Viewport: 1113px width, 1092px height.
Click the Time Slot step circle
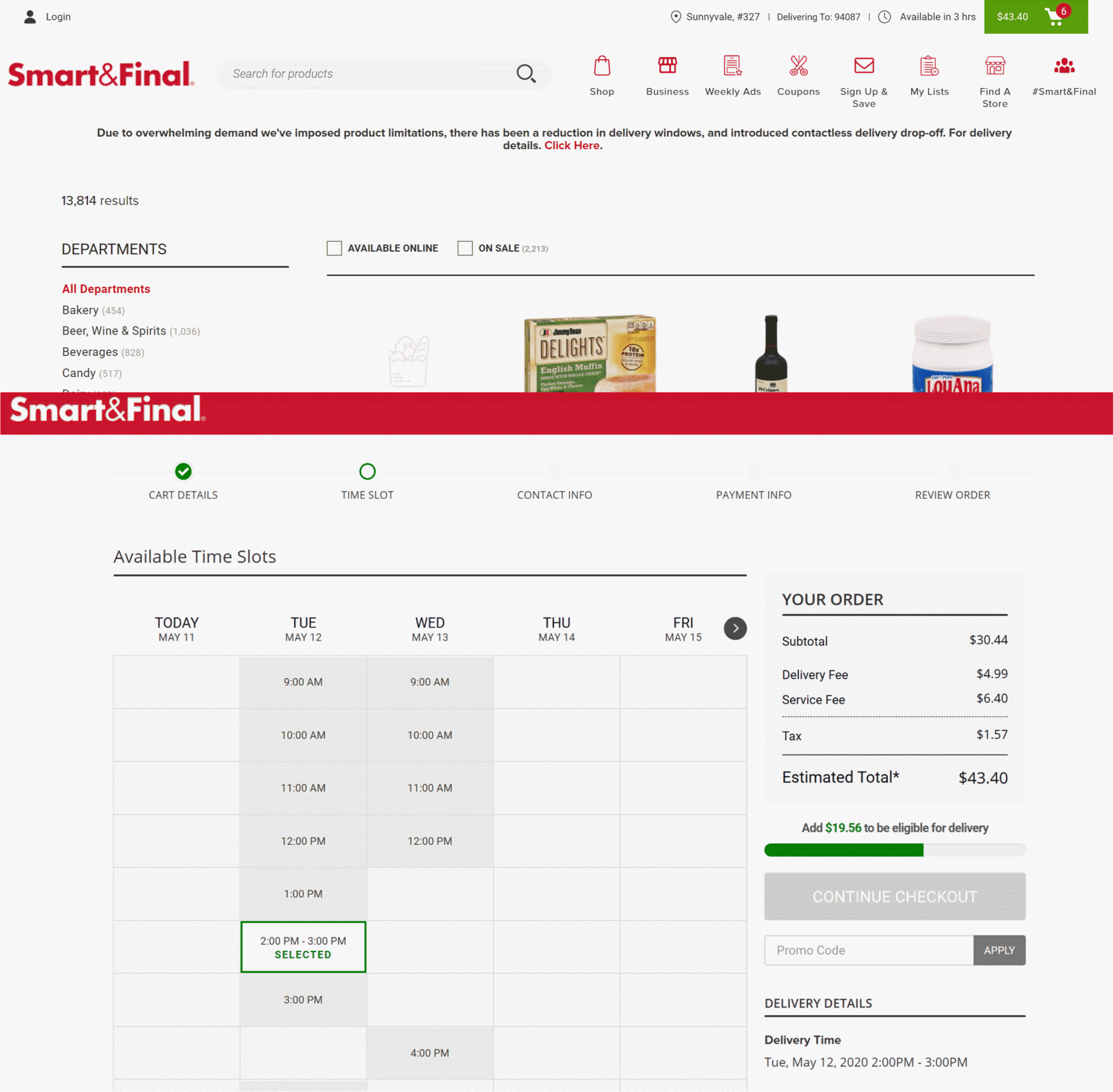coord(367,471)
